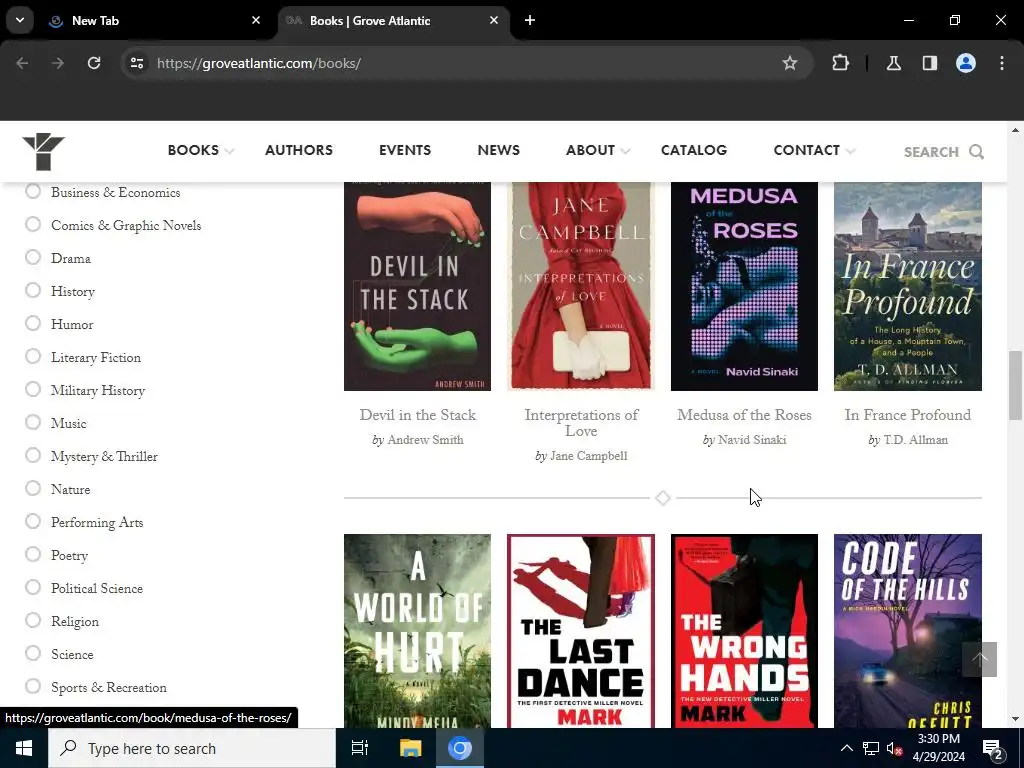Viewport: 1024px width, 768px height.
Task: Toggle the Chrome side panel icon
Action: pyautogui.click(x=929, y=63)
